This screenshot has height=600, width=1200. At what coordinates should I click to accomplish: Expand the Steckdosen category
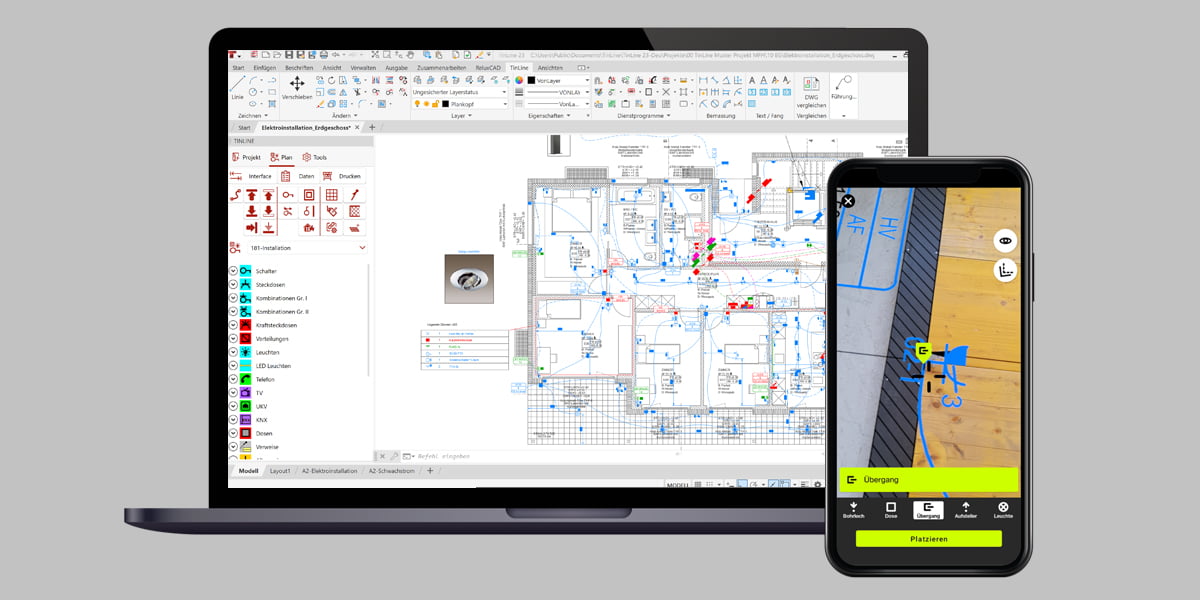[234, 285]
